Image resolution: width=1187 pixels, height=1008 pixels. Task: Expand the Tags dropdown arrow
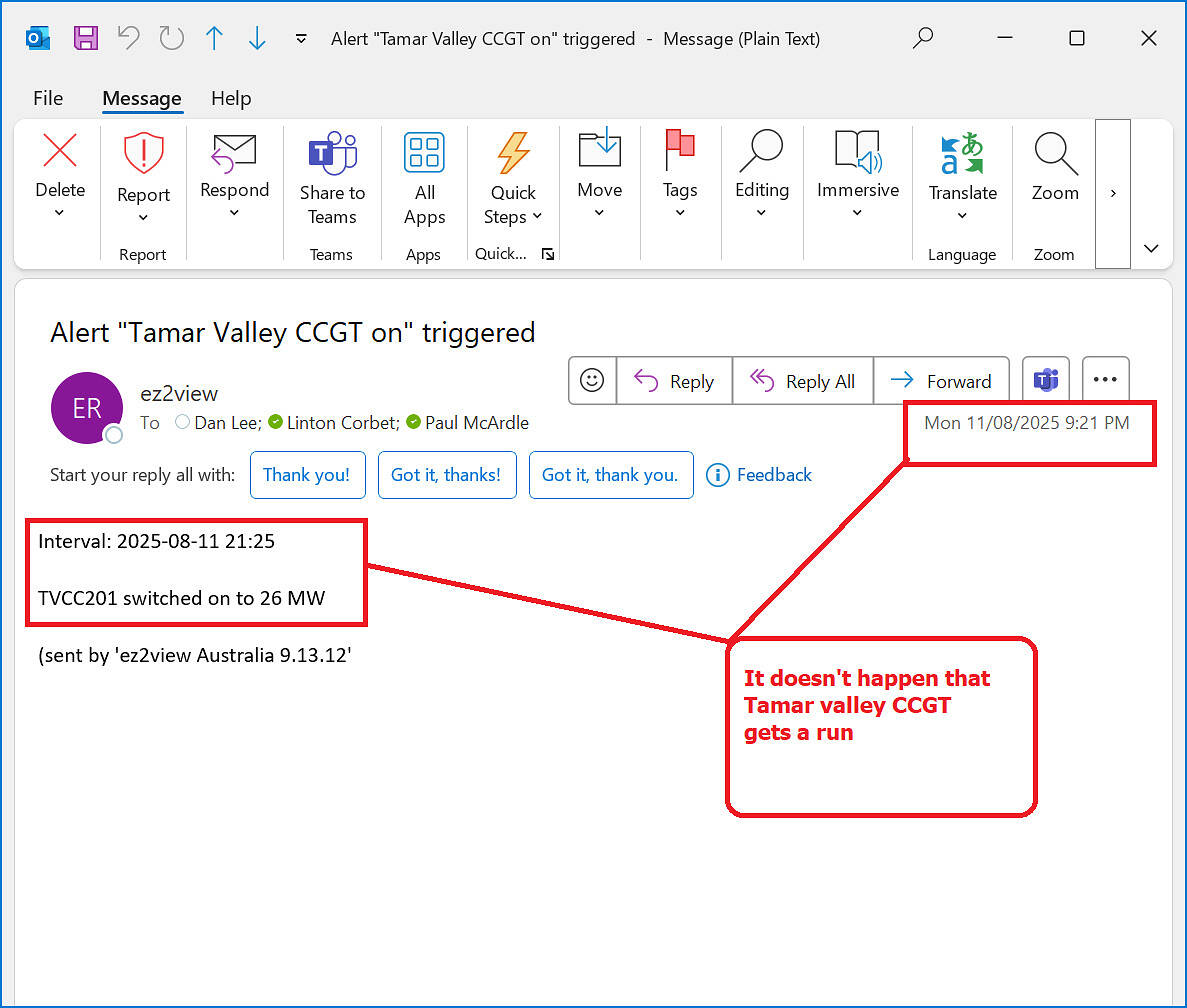point(680,213)
